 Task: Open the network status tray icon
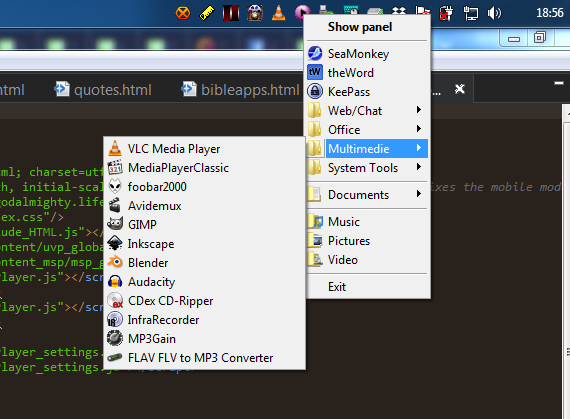point(470,13)
